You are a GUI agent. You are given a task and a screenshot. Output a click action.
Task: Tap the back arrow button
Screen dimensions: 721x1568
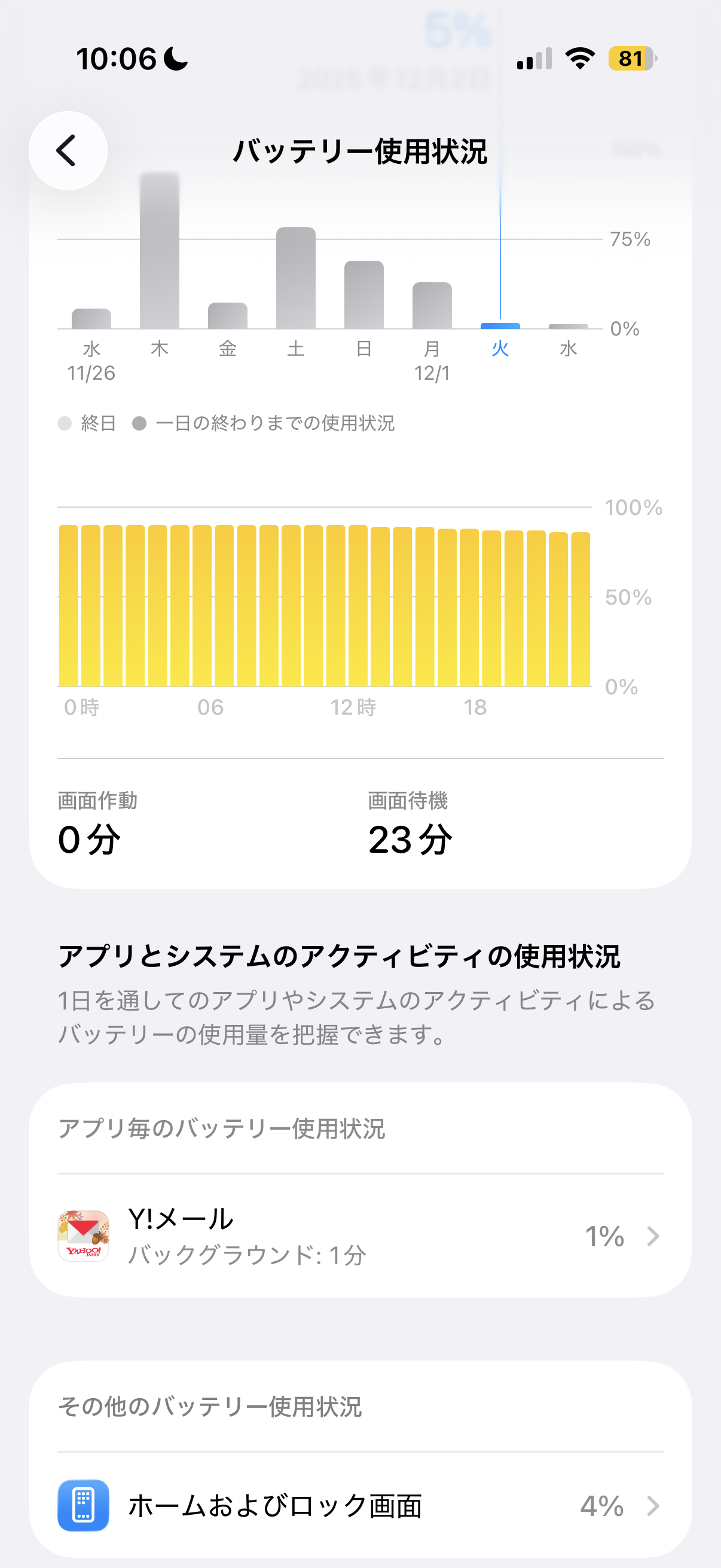coord(68,150)
